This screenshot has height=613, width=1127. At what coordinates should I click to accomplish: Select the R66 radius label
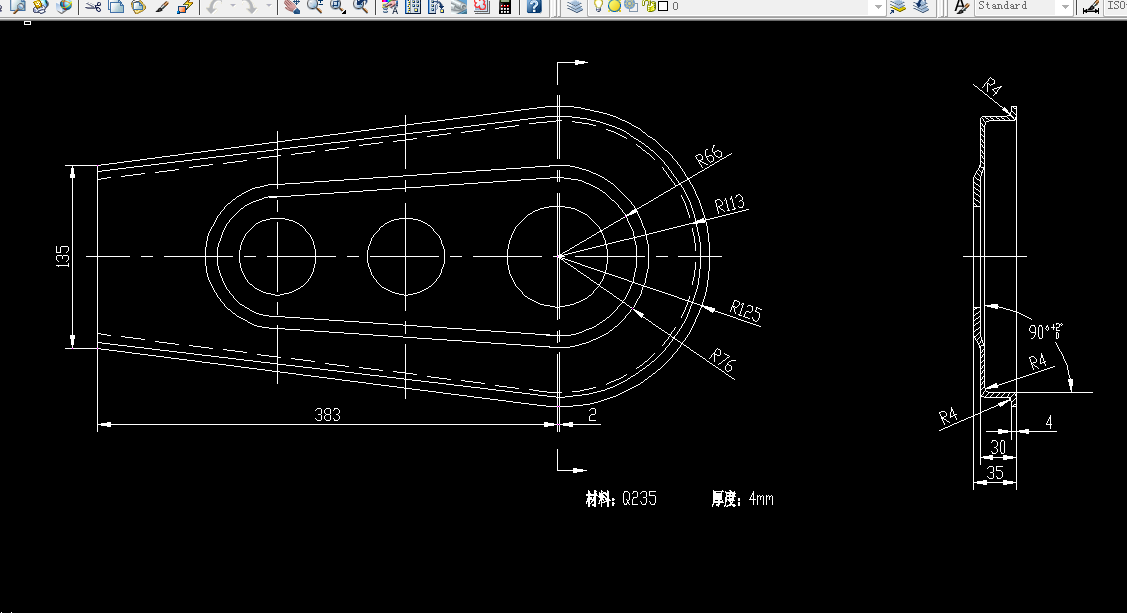coord(709,157)
